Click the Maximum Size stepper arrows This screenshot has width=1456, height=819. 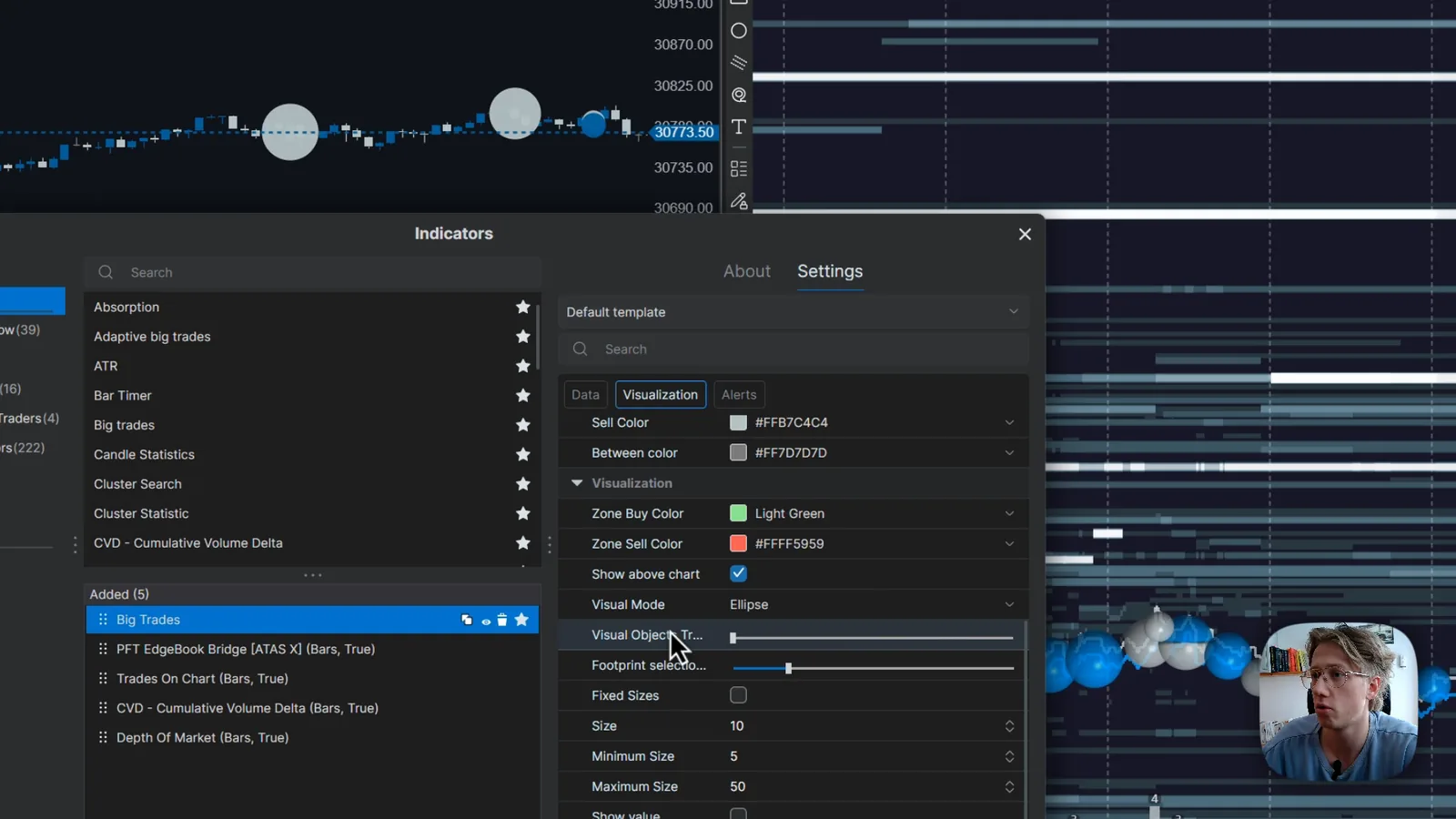pos(1009,786)
